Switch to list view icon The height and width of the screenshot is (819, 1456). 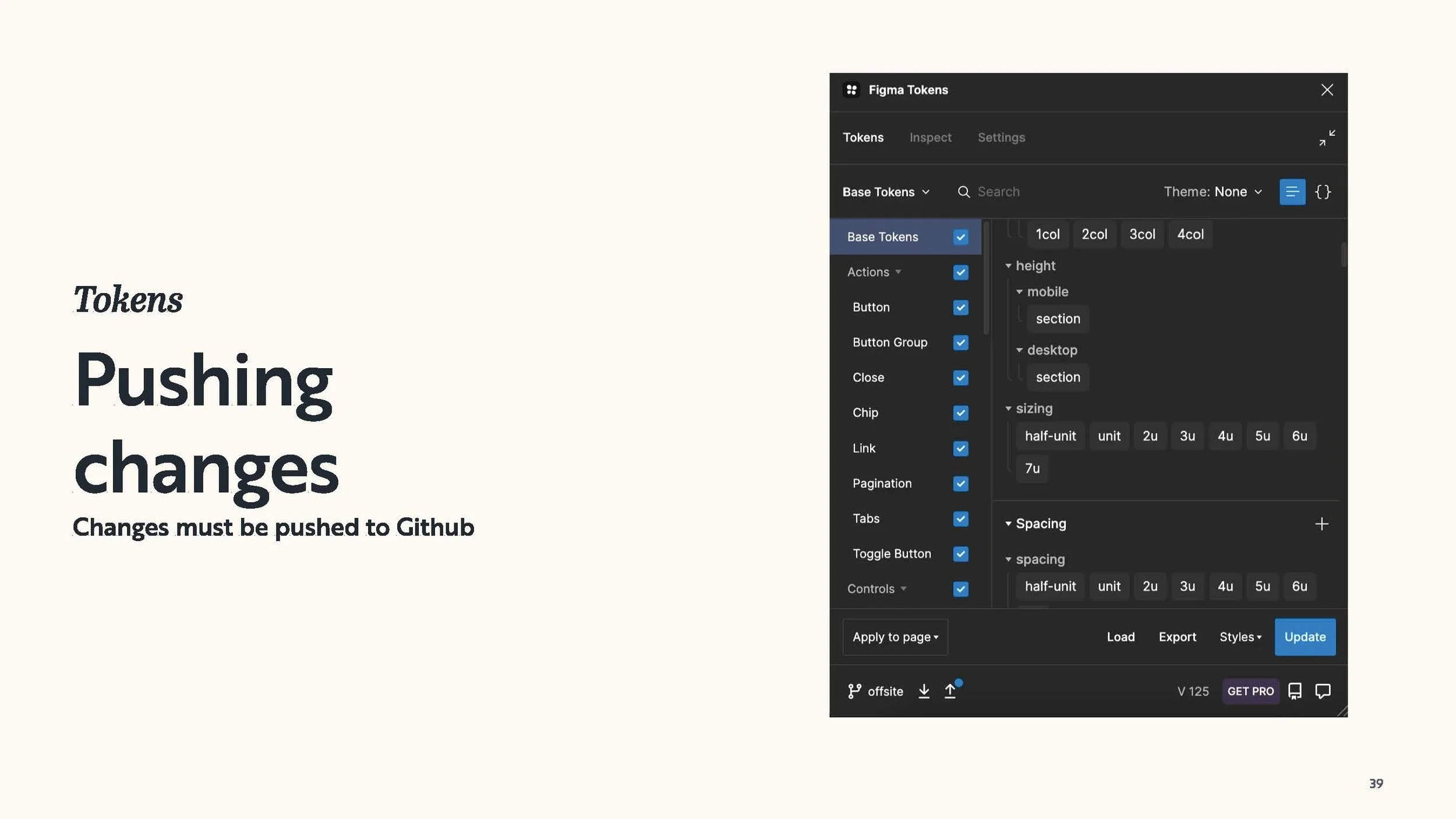(1292, 192)
